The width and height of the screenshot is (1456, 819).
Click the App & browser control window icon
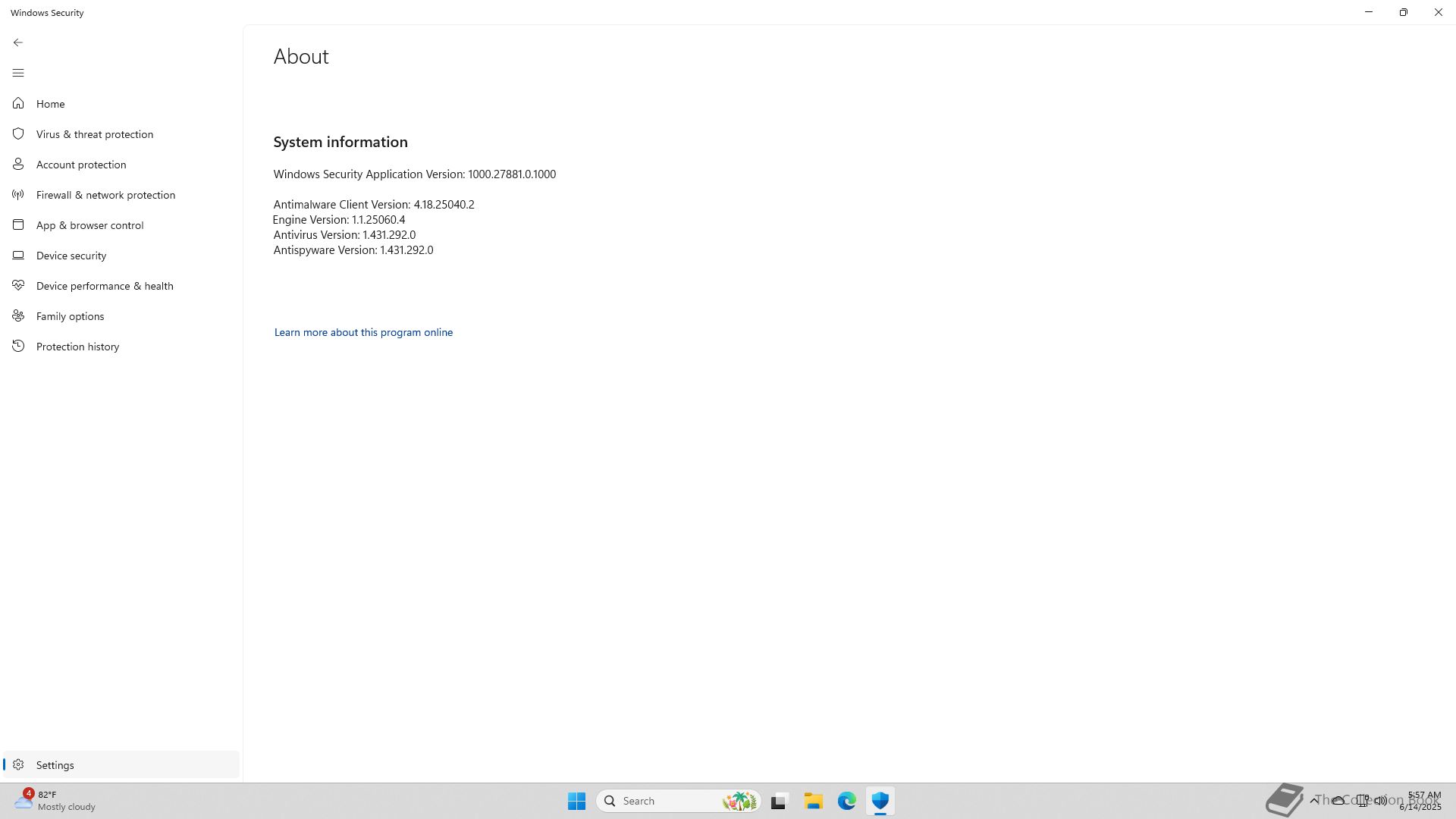[18, 224]
